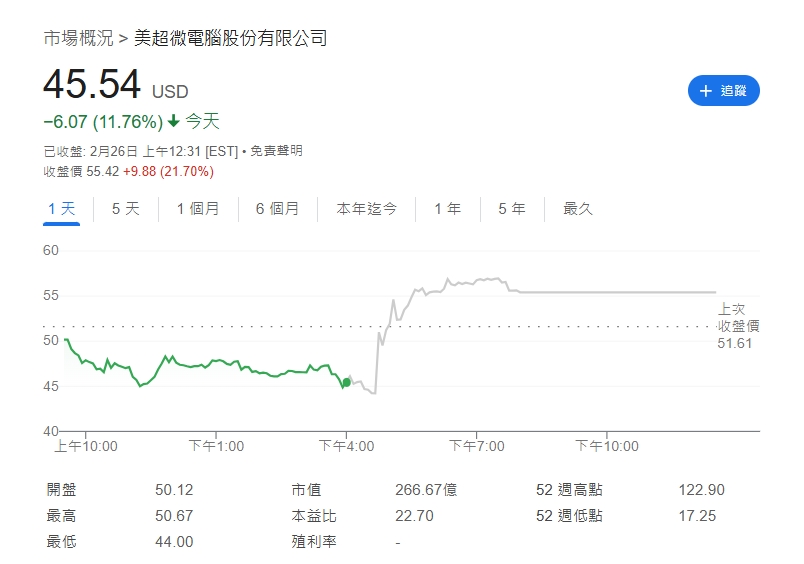Click the 殖利率 label

(314, 541)
